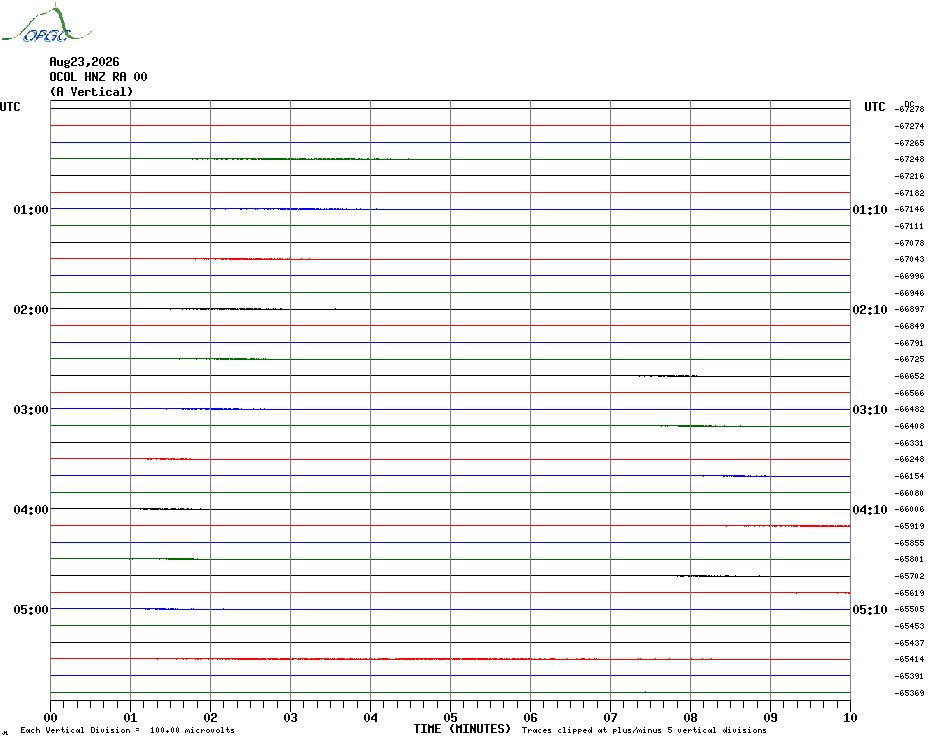Click the 07 minute tick label
The image size is (930, 744).
[x=611, y=717]
